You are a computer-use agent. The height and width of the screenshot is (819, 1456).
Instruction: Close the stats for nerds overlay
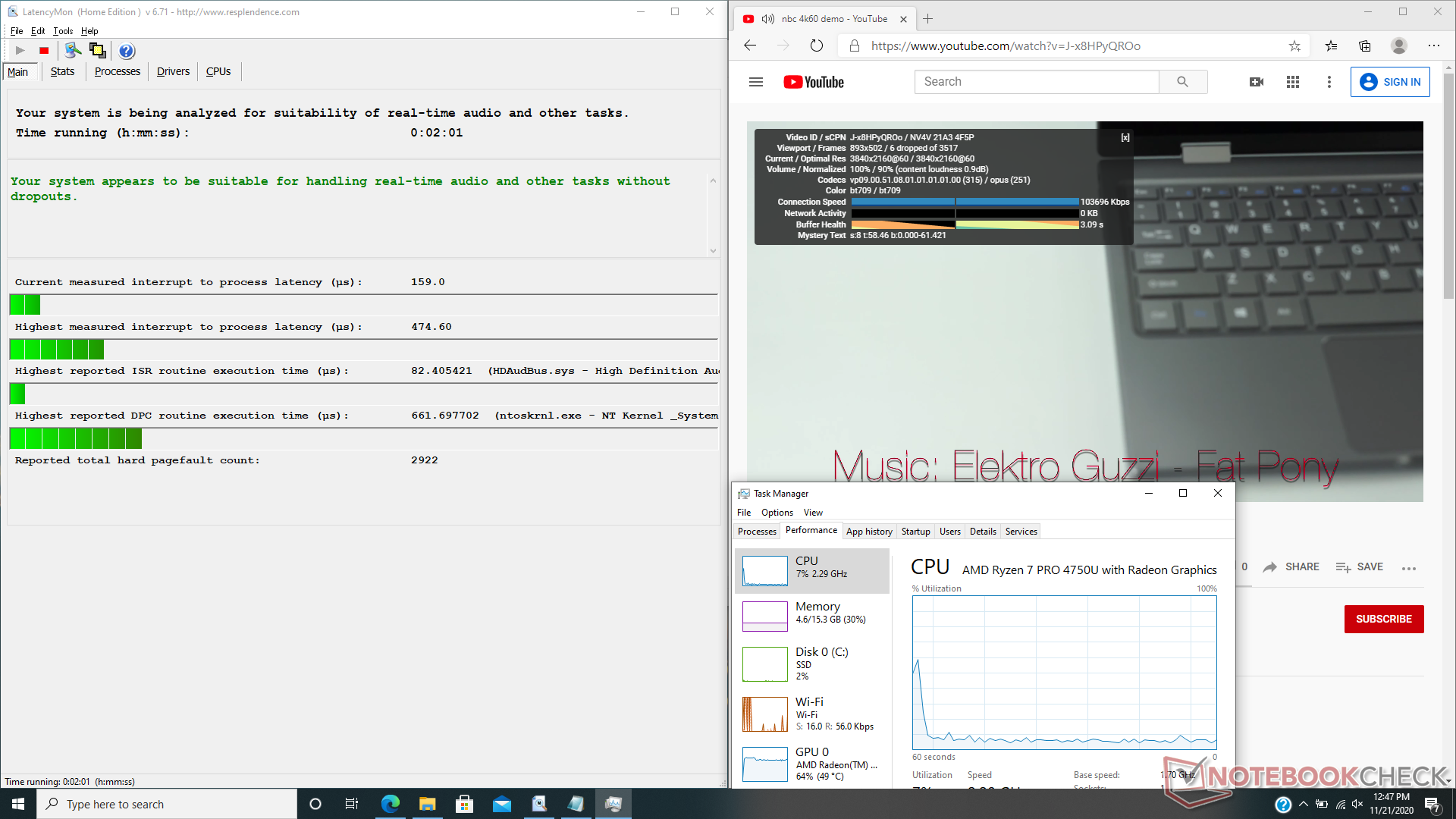point(1125,137)
